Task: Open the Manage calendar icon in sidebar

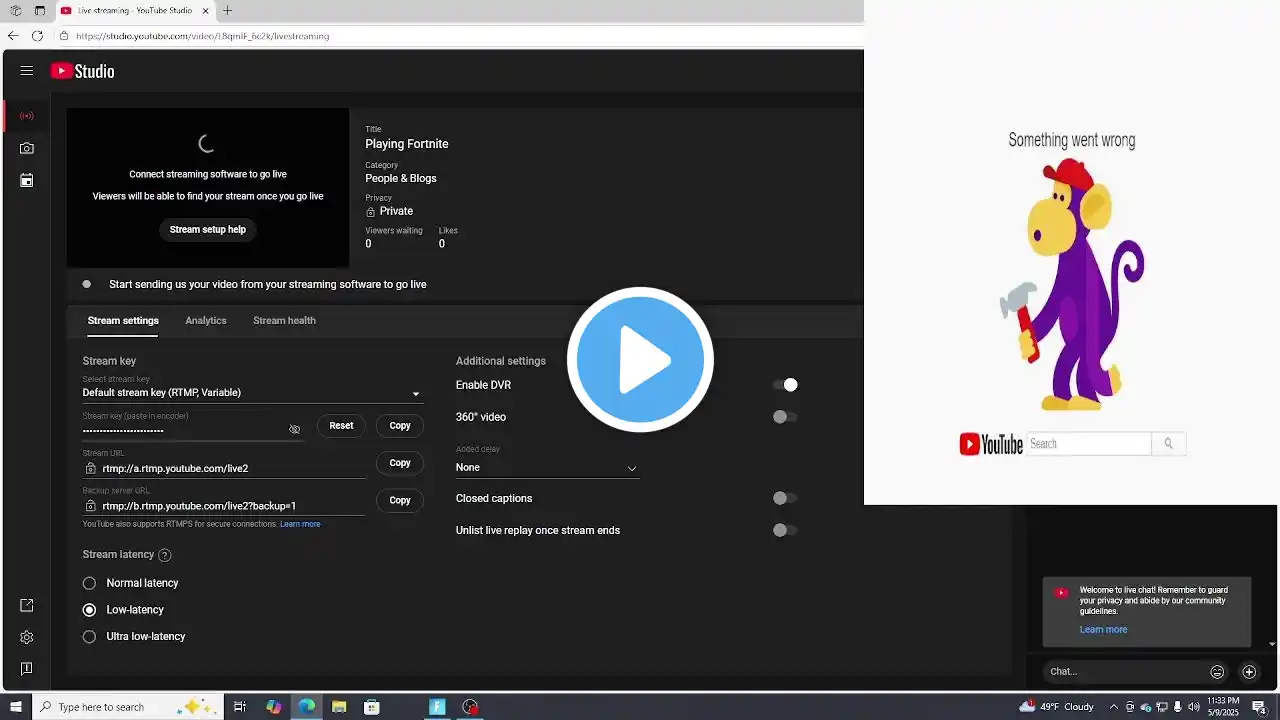Action: tap(27, 180)
